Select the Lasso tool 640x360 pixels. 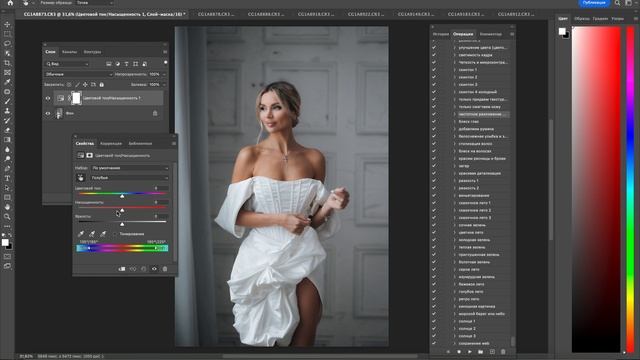[7, 44]
